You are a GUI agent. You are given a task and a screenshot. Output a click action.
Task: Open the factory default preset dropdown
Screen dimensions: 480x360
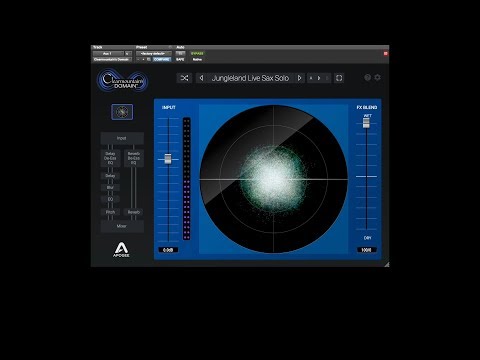(x=154, y=54)
